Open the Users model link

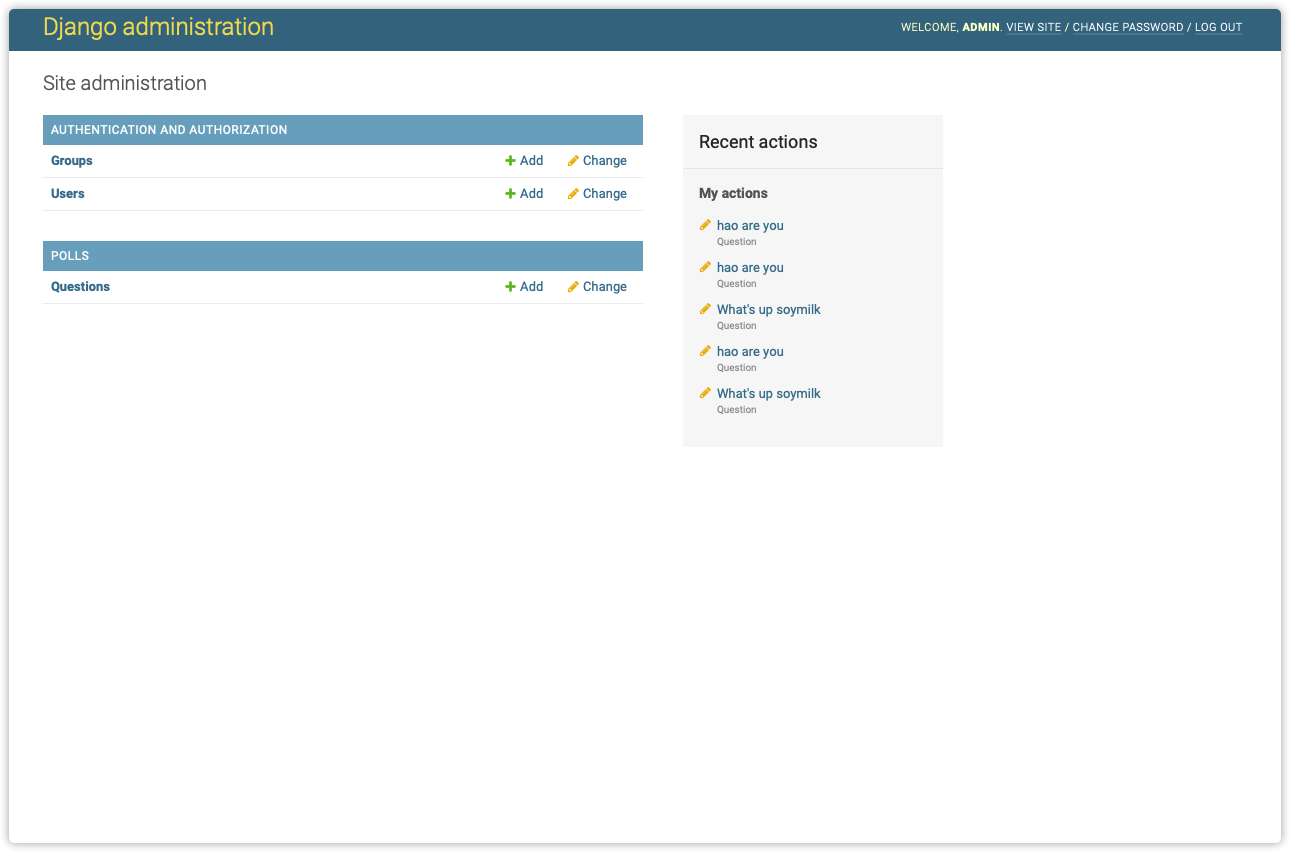tap(68, 194)
